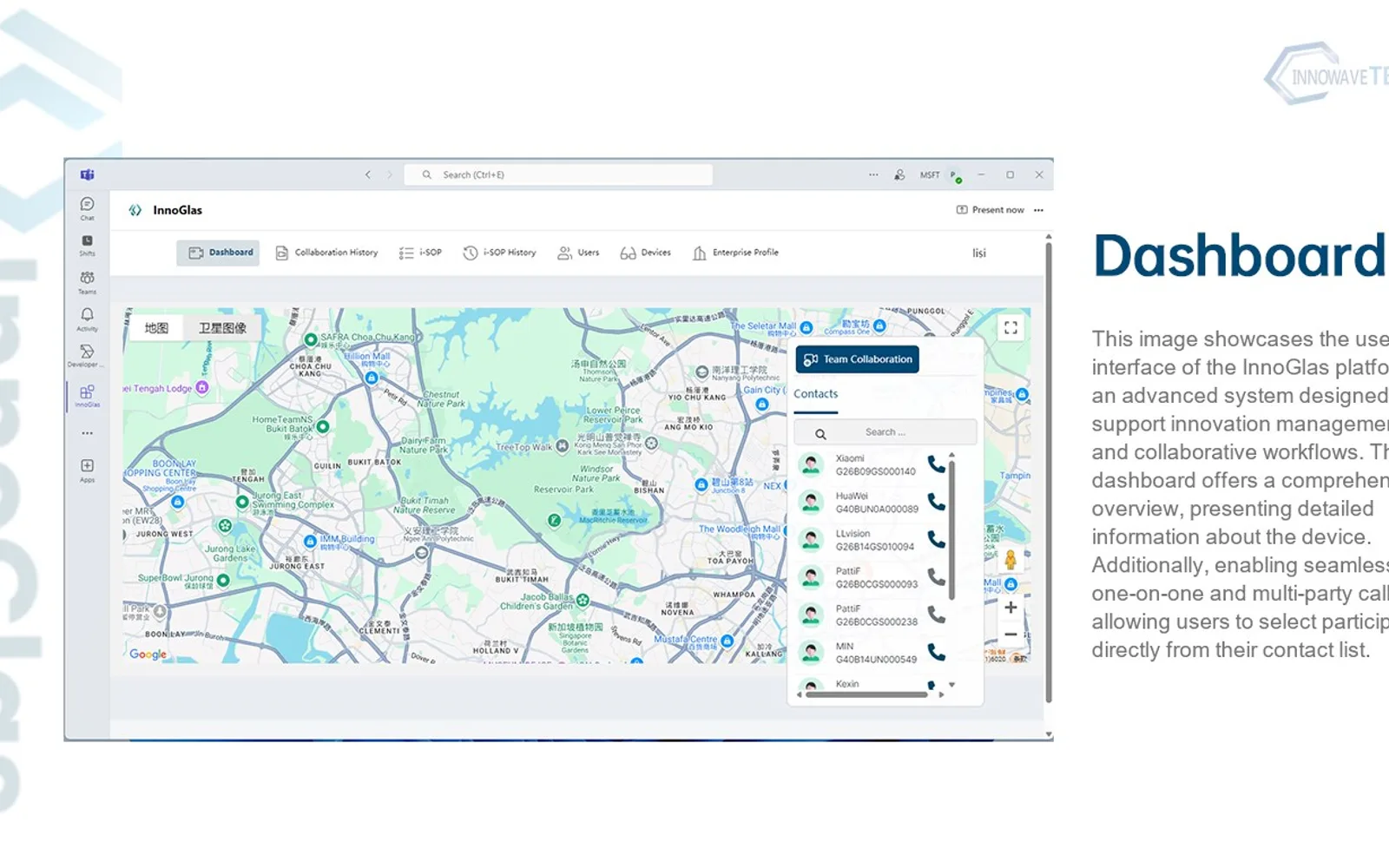Open the Enterprise Profile tab
Screen dimensions: 1389x868
(x=735, y=253)
